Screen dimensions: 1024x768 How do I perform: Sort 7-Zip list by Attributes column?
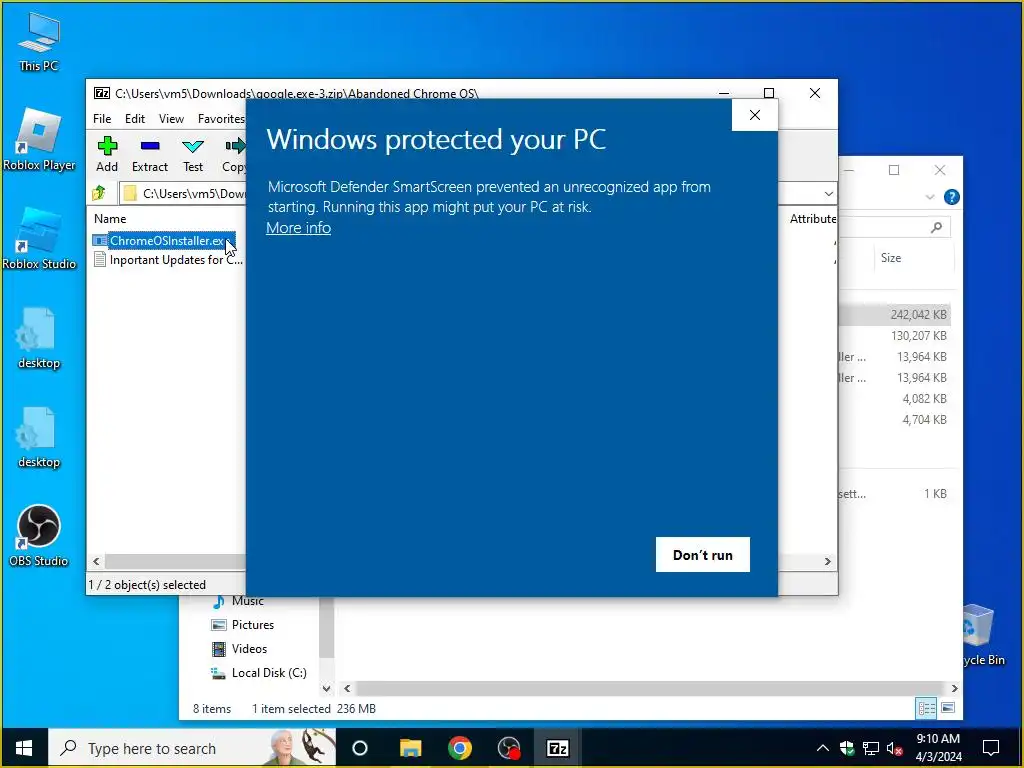point(812,219)
